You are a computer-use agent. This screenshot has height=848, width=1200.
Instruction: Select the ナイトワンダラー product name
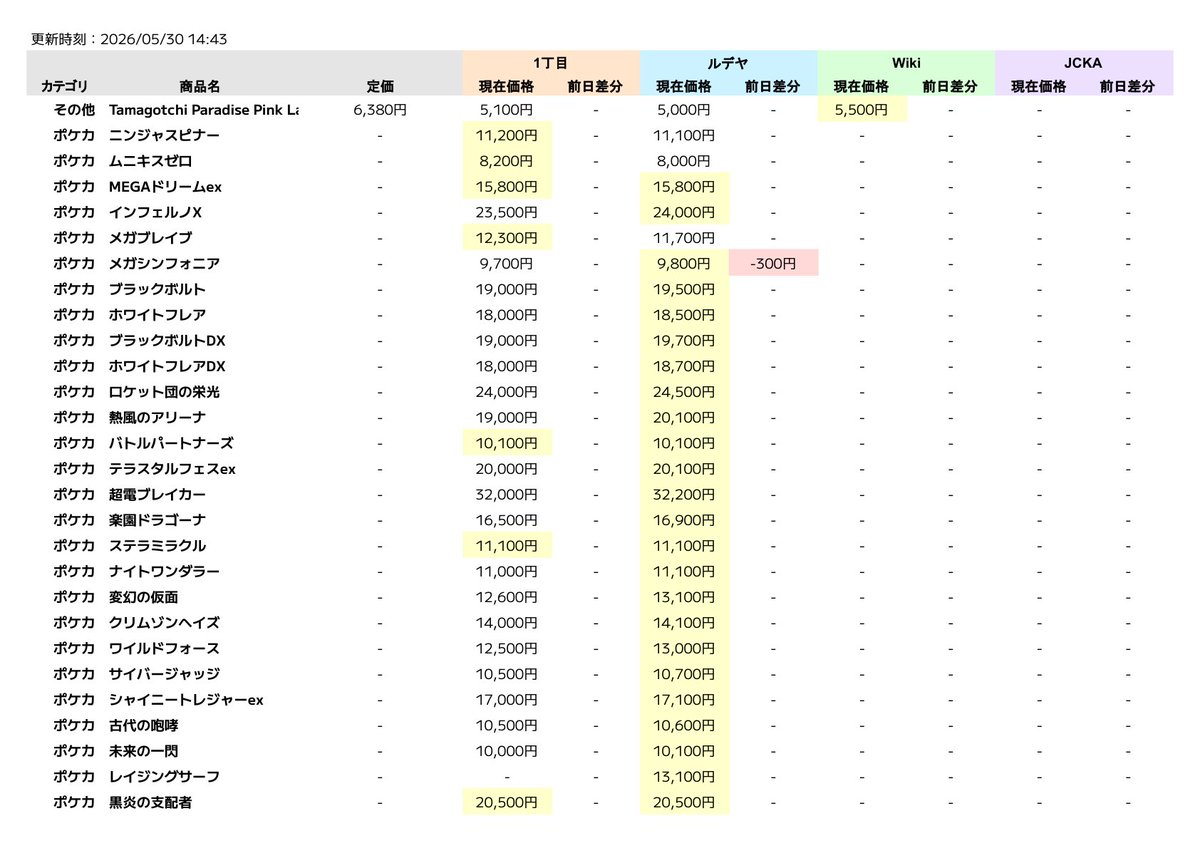tap(165, 571)
